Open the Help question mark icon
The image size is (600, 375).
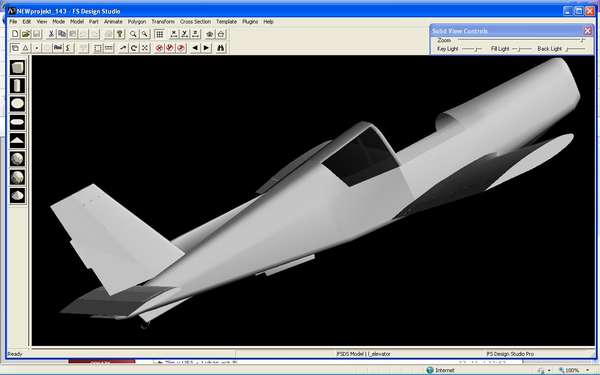pyautogui.click(x=120, y=34)
